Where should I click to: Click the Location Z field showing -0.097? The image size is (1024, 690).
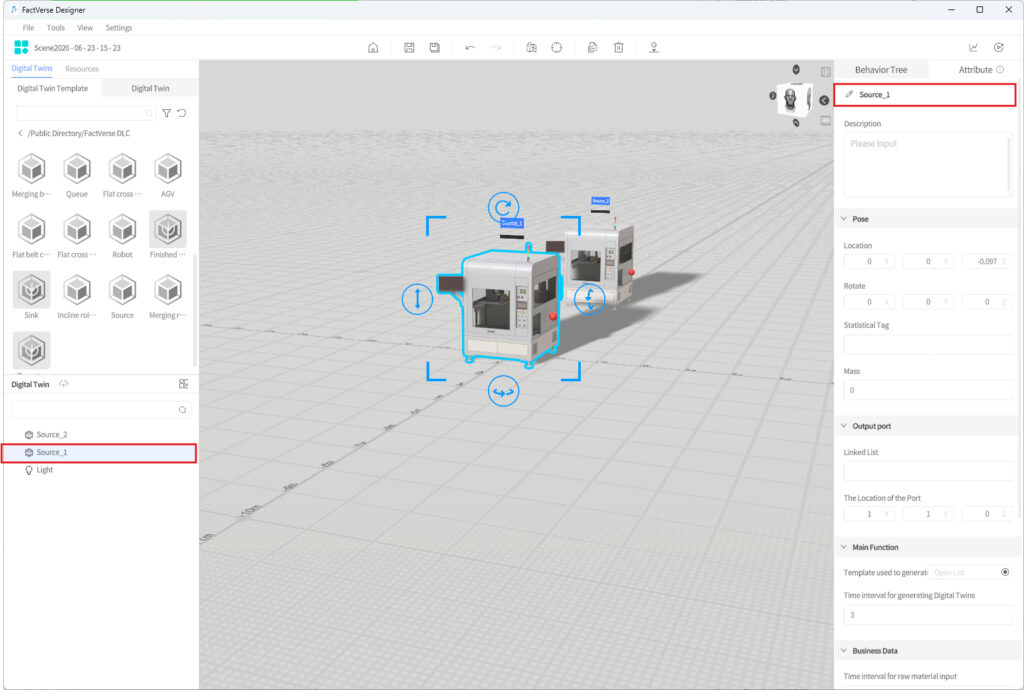[987, 261]
